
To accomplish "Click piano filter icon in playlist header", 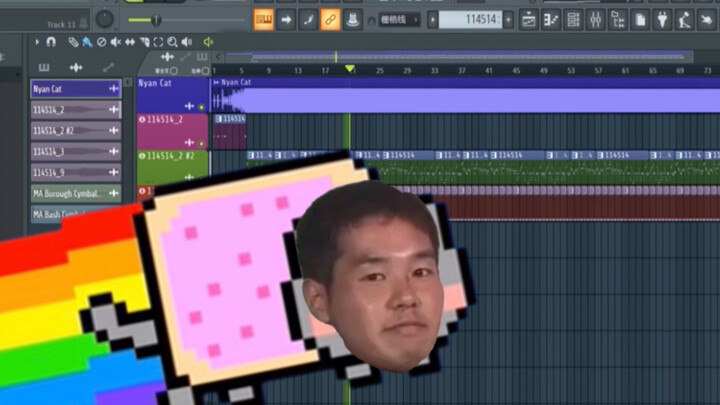I will 202,56.
